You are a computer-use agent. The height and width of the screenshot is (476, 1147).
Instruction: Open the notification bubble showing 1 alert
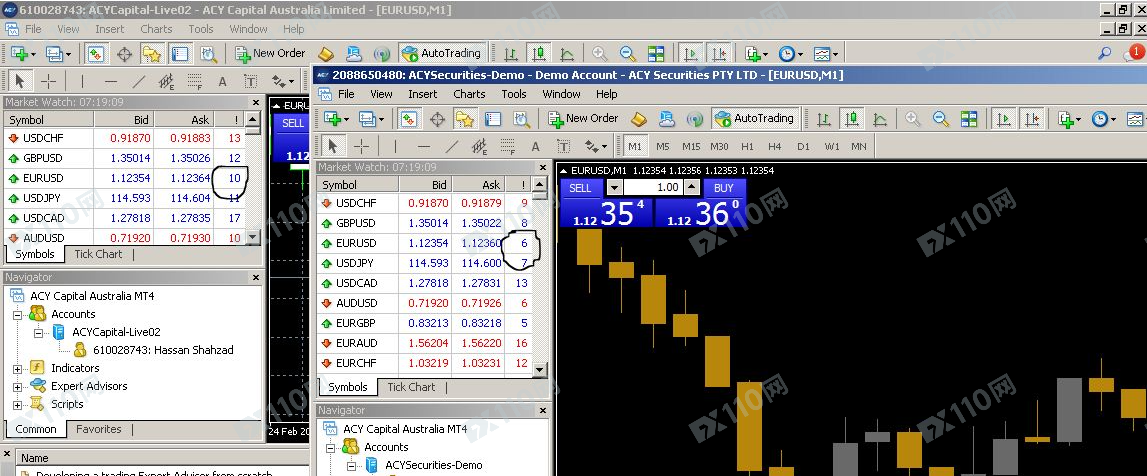[1136, 53]
